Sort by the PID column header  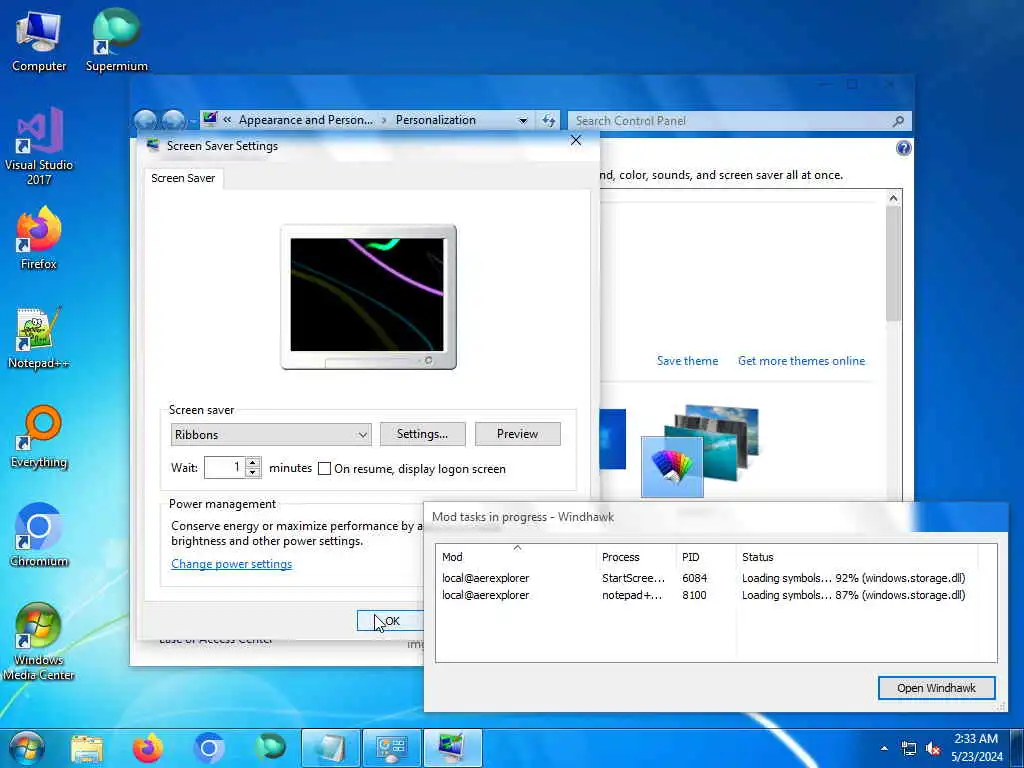[x=706, y=556]
